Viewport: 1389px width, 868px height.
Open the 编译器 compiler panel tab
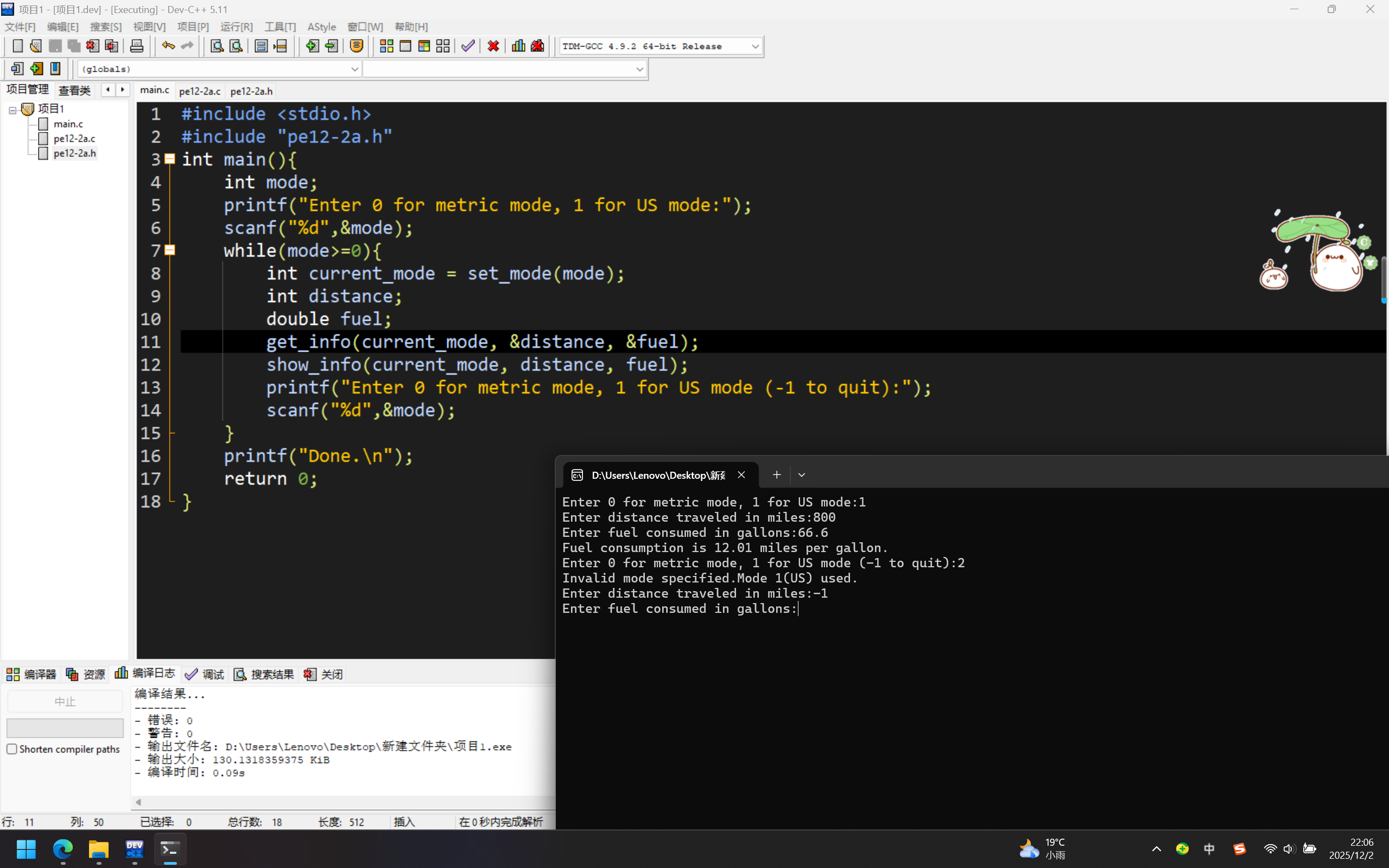coord(31,674)
